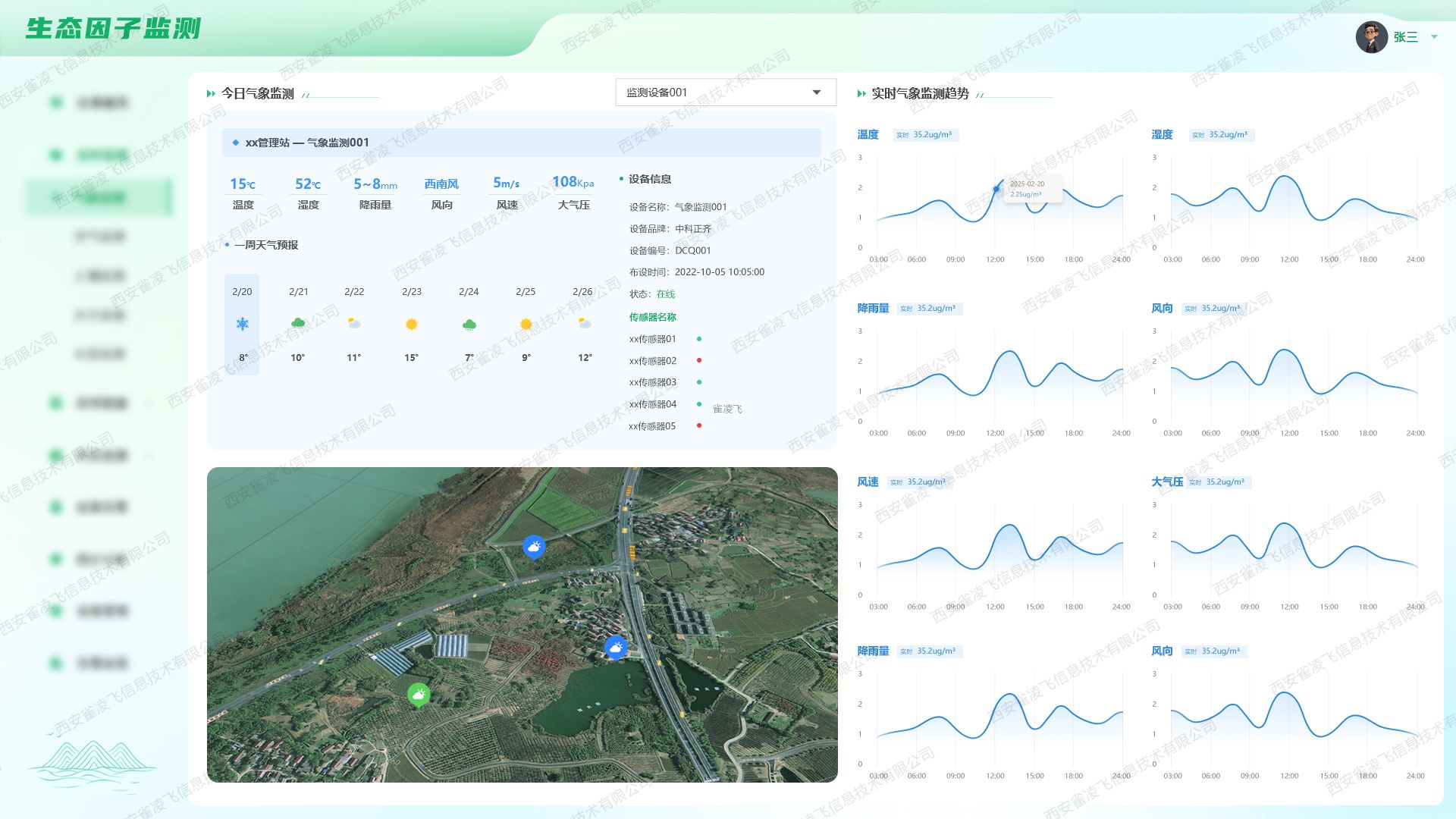
Task: Click the 实时 tag beside 温度 chart title
Action: (x=902, y=135)
